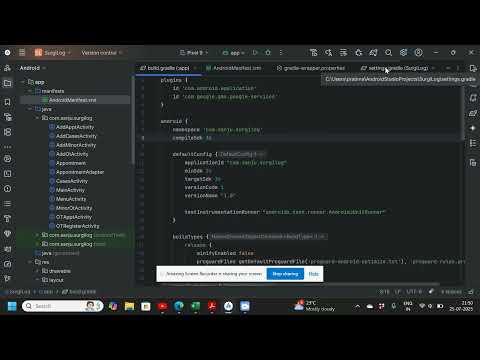Image resolution: width=480 pixels, height=360 pixels.
Task: Open the More tool windows ellipsis
Action: click(7, 147)
